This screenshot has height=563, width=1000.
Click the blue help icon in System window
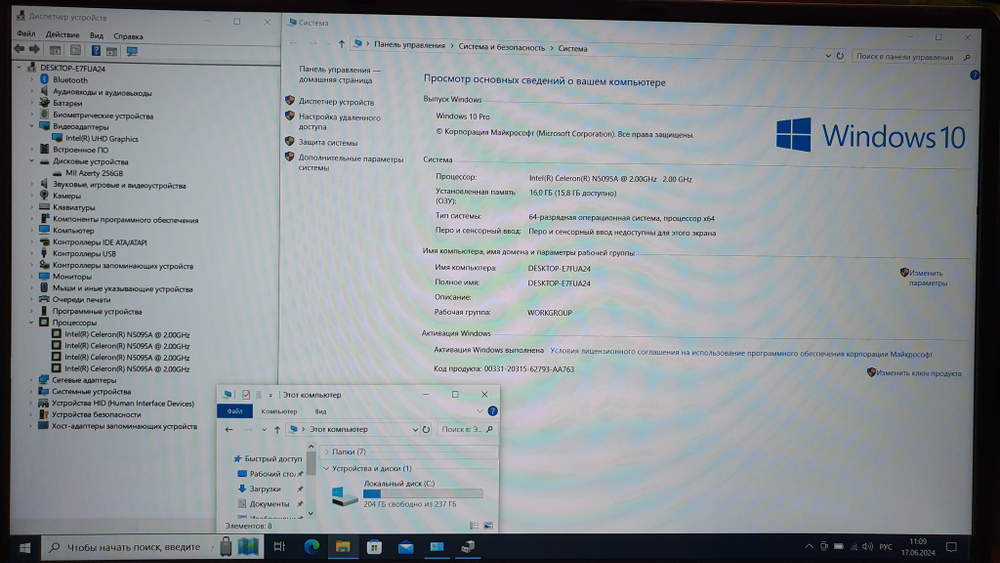point(974,75)
